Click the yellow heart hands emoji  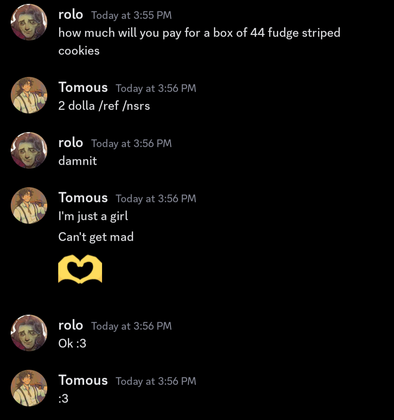click(x=80, y=269)
